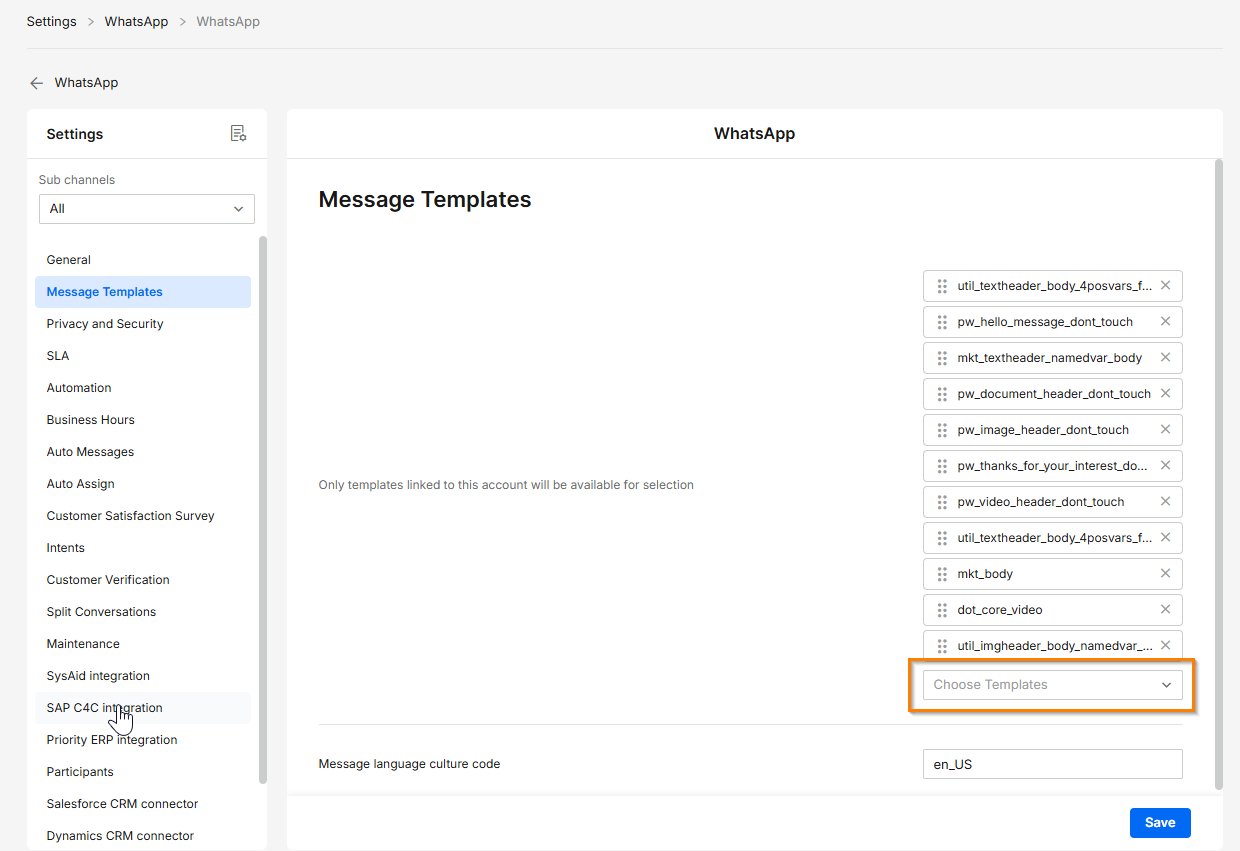Open the General settings section
The image size is (1240, 851).
pos(143,260)
